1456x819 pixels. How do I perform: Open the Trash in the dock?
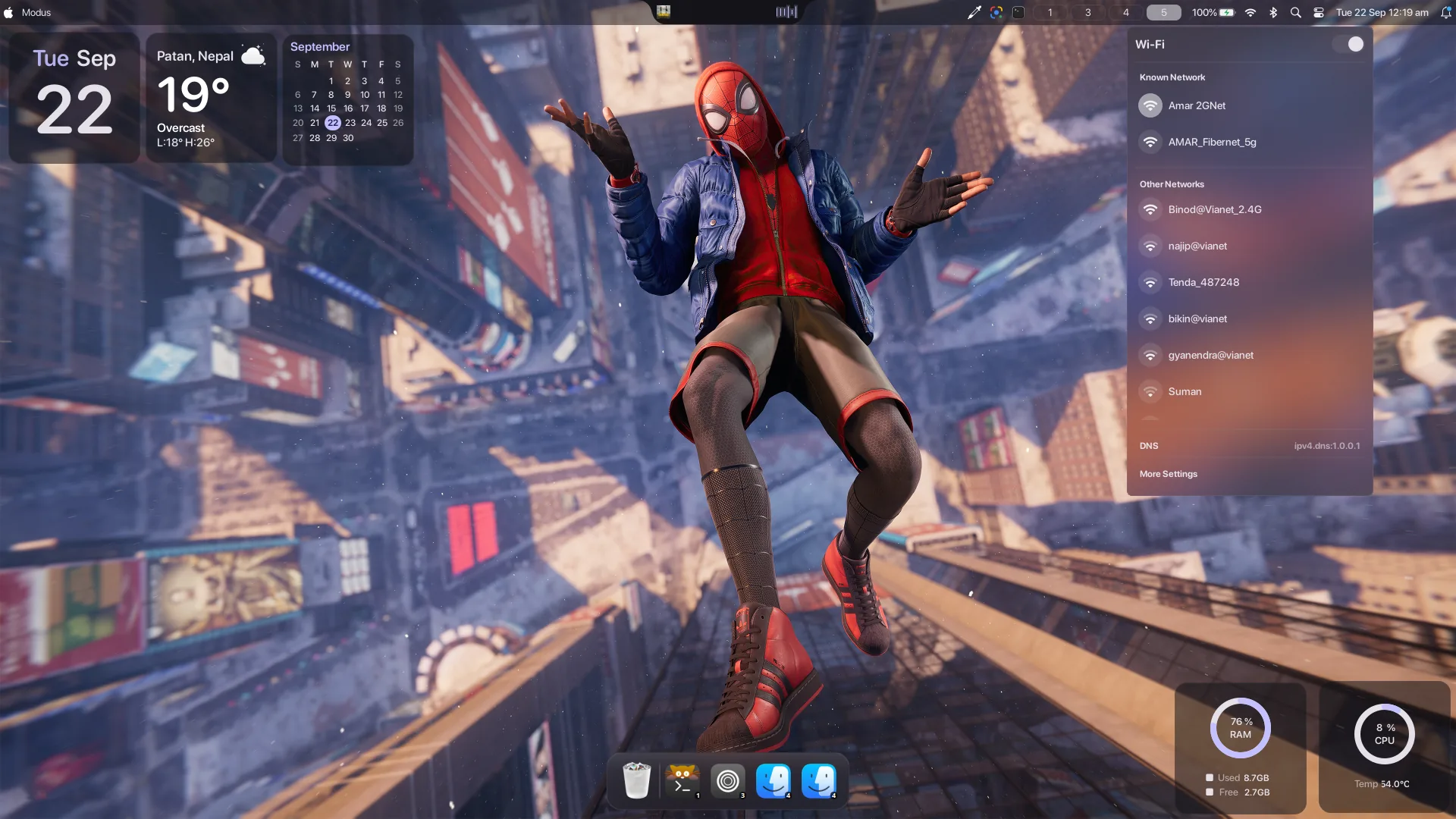636,780
